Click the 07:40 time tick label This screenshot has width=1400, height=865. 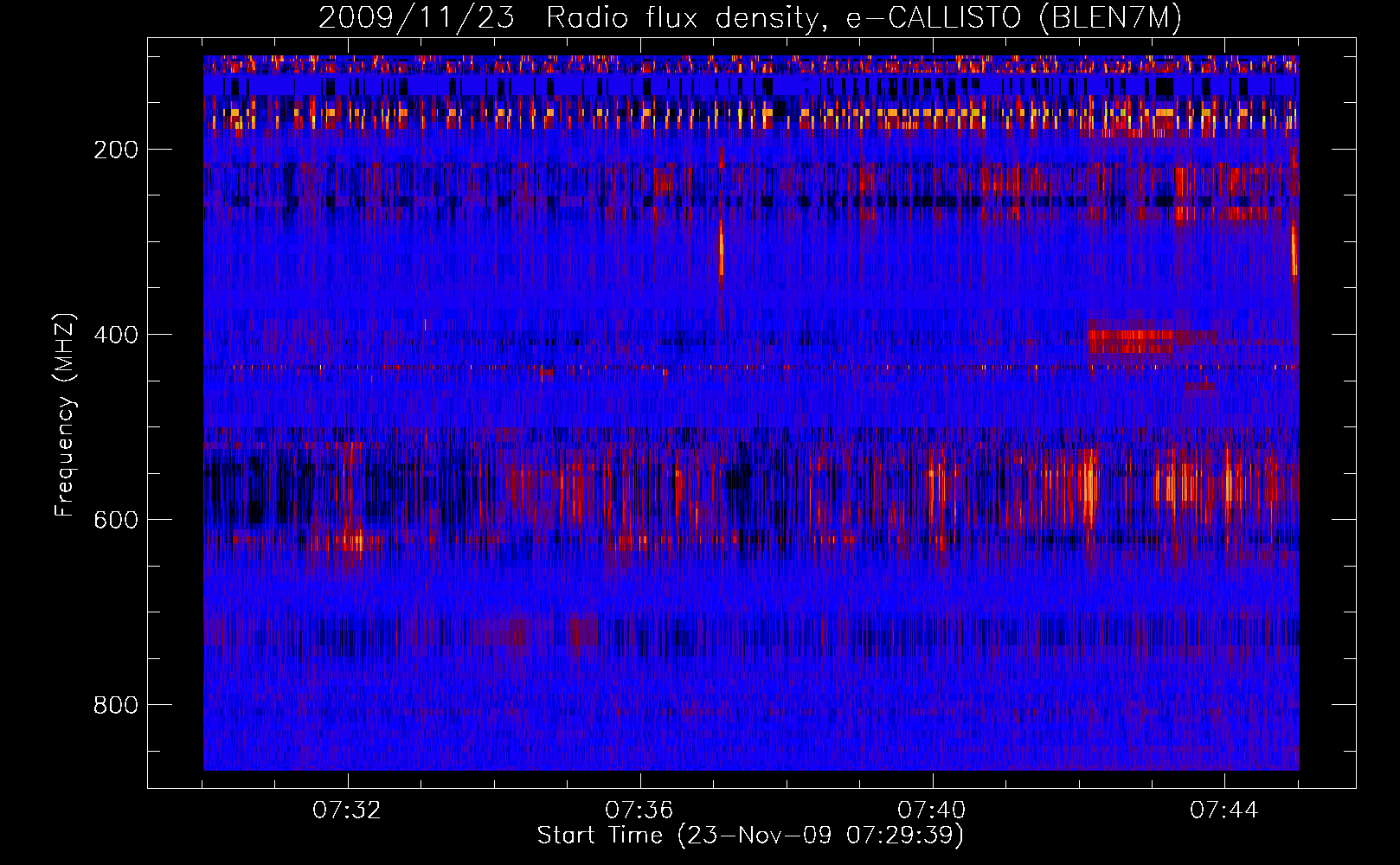point(932,811)
